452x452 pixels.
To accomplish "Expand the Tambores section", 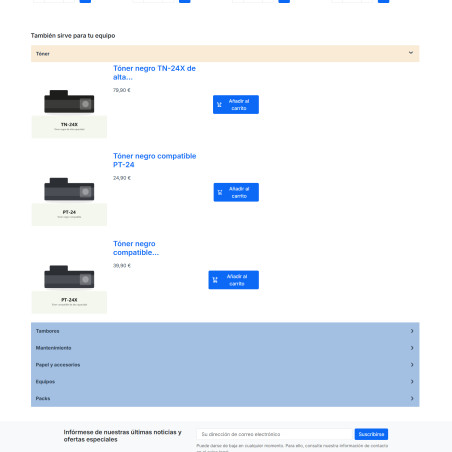I will 225,331.
